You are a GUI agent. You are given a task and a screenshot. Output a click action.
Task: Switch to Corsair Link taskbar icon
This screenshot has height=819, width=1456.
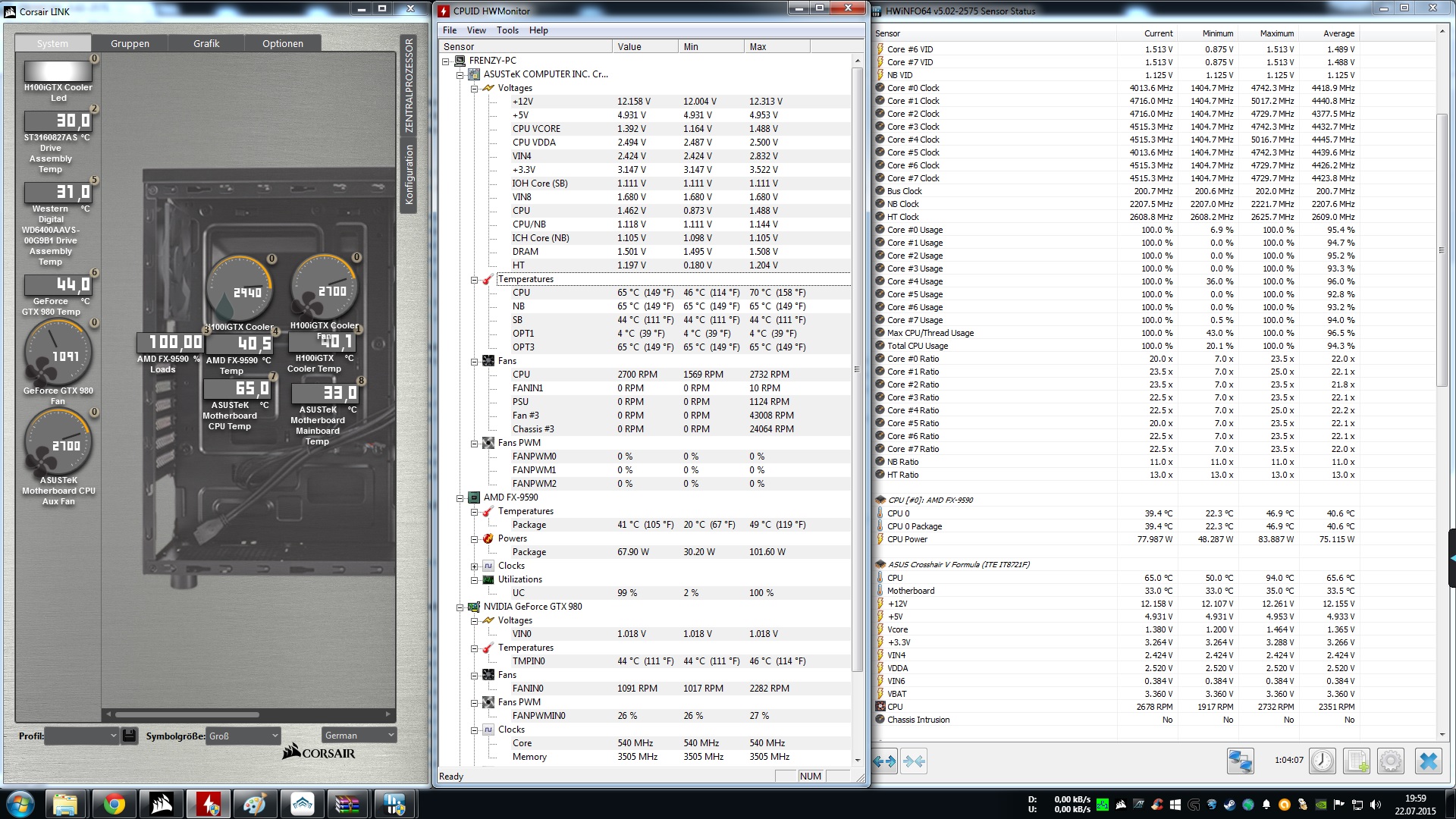pyautogui.click(x=162, y=804)
